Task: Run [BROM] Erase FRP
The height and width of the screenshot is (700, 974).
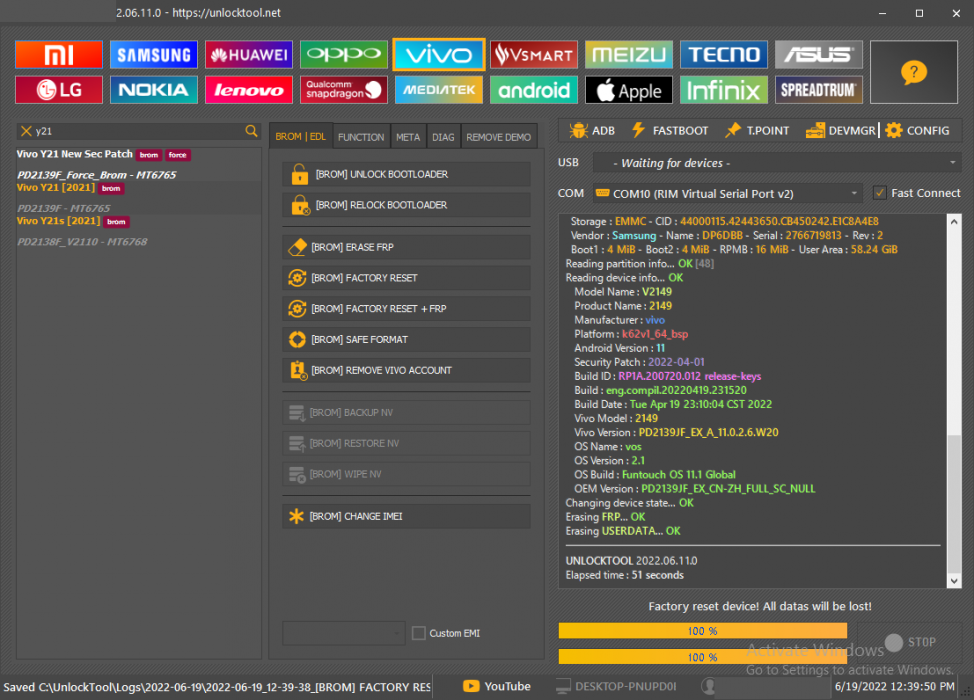Action: click(406, 247)
